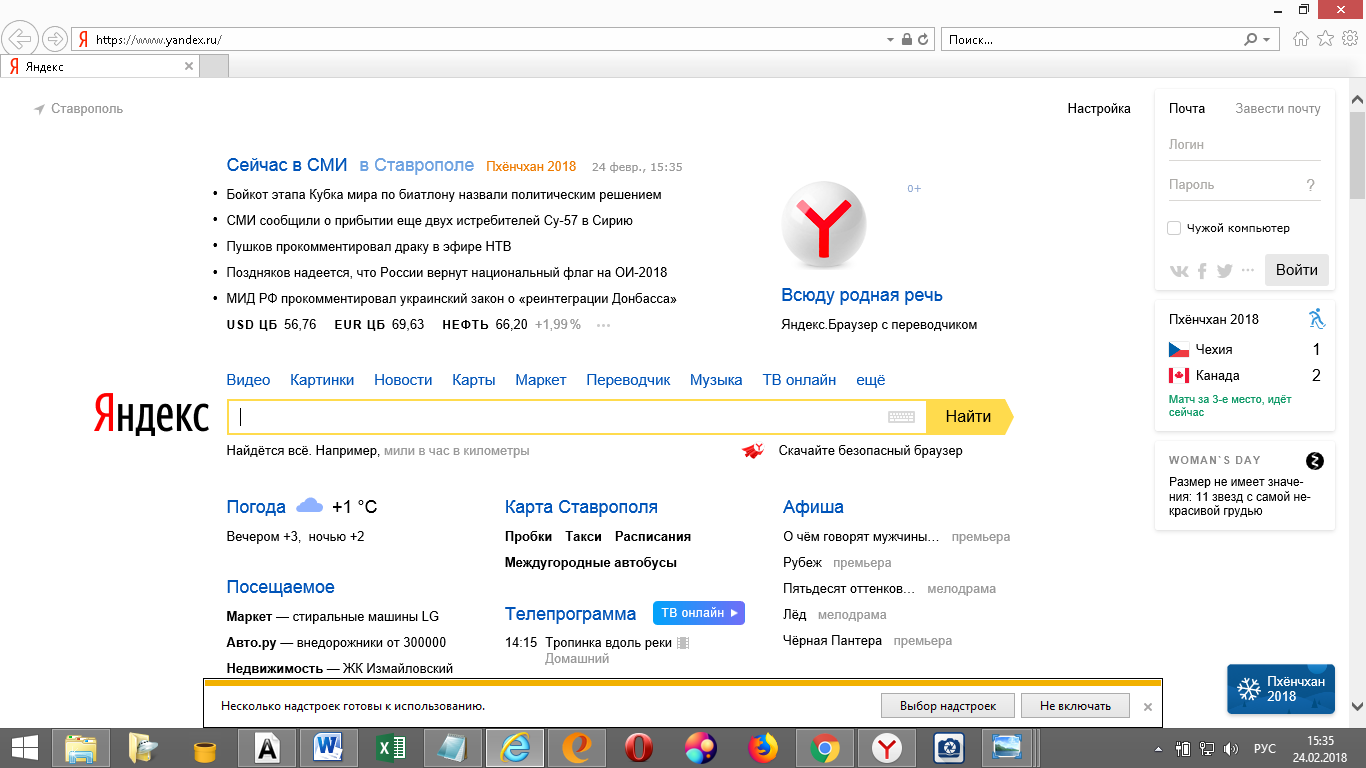The image size is (1366, 768).
Task: Open the Windows Start menu
Action: point(24,748)
